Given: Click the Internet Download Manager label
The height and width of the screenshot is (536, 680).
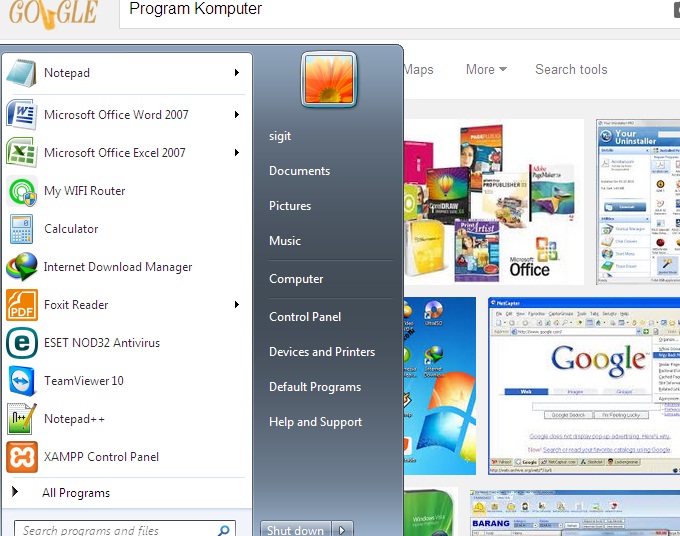Looking at the screenshot, I should click(118, 267).
